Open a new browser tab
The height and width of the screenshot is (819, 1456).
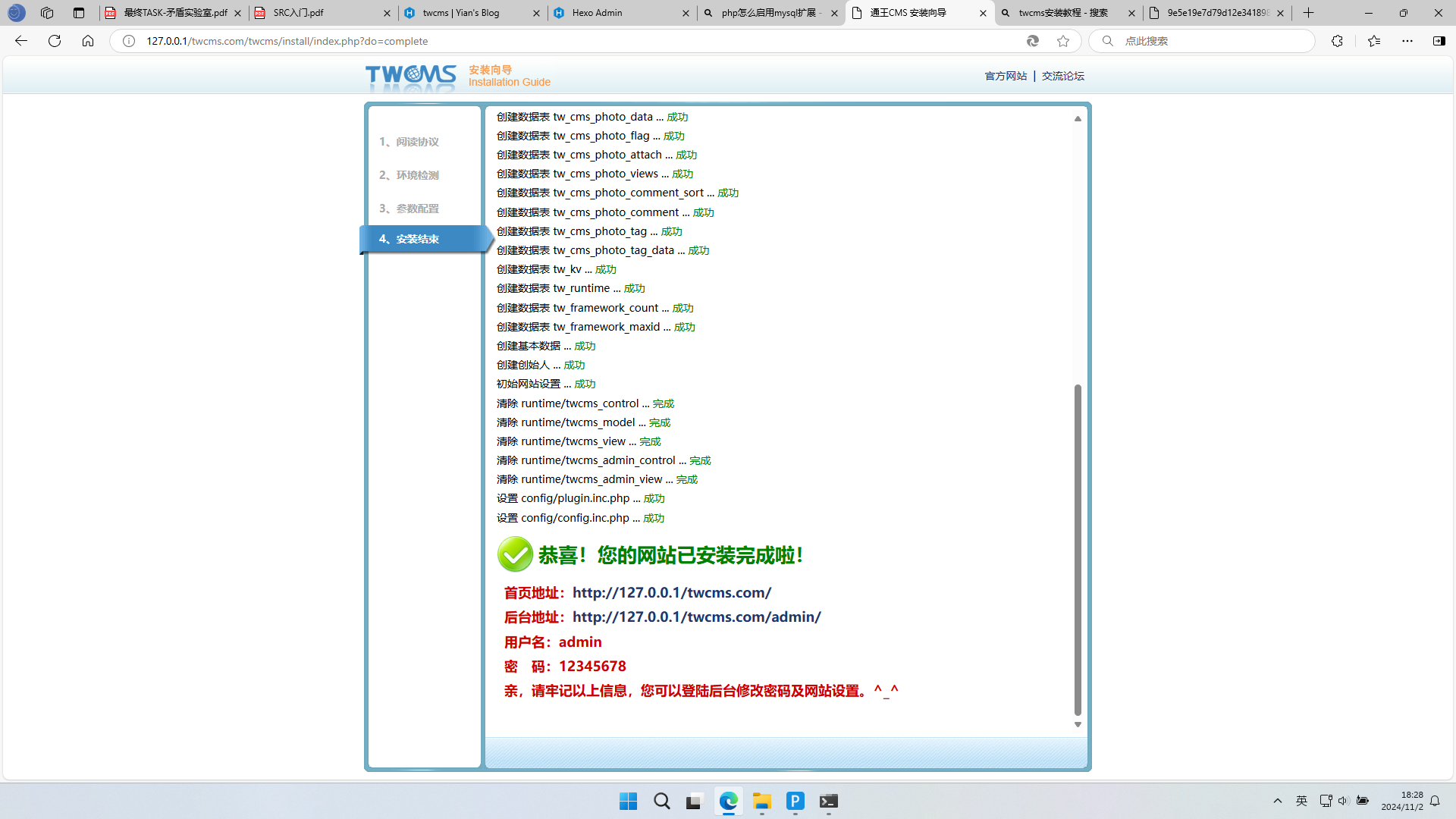(1308, 13)
